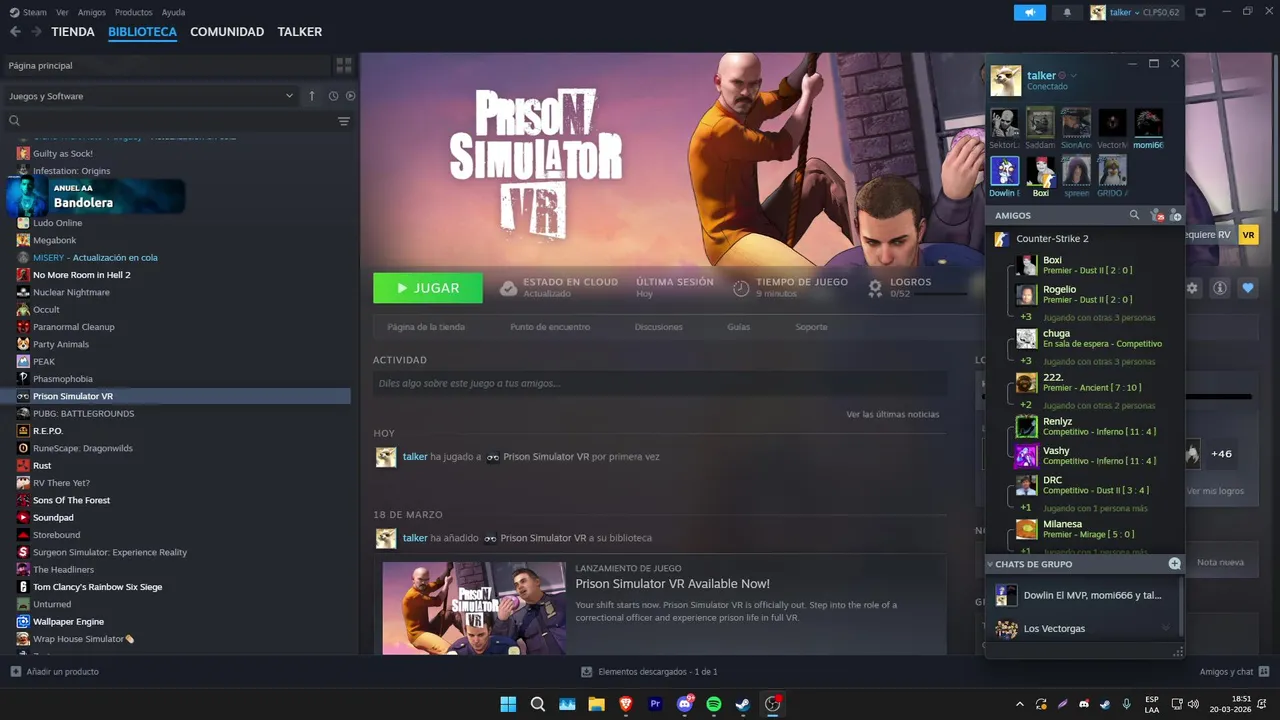1280x720 pixels.
Task: Open pending friend invites icon
Action: pos(1156,215)
